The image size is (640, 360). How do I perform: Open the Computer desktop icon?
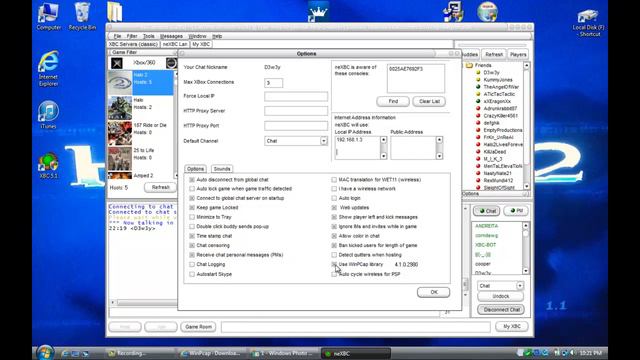(49, 16)
